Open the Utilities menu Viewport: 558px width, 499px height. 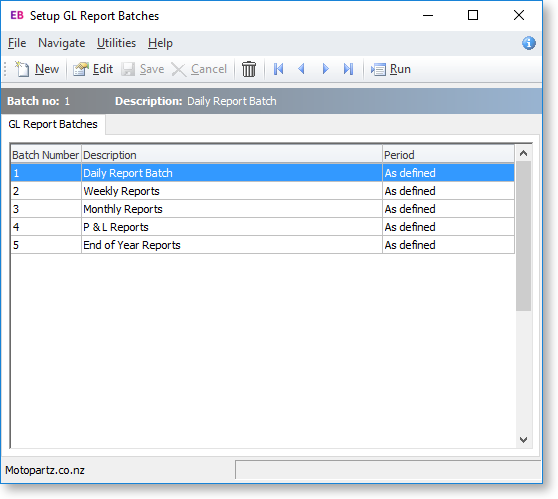(x=116, y=43)
